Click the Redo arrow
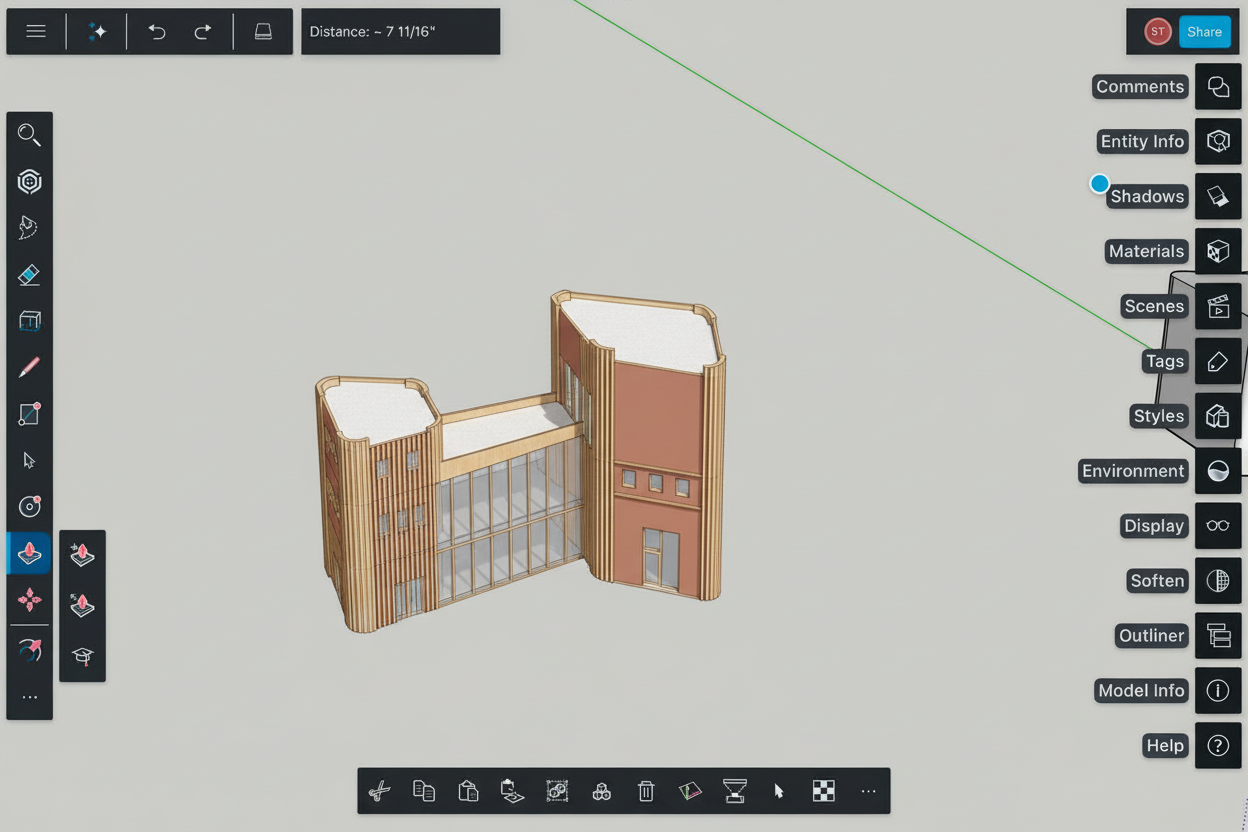 pyautogui.click(x=202, y=32)
